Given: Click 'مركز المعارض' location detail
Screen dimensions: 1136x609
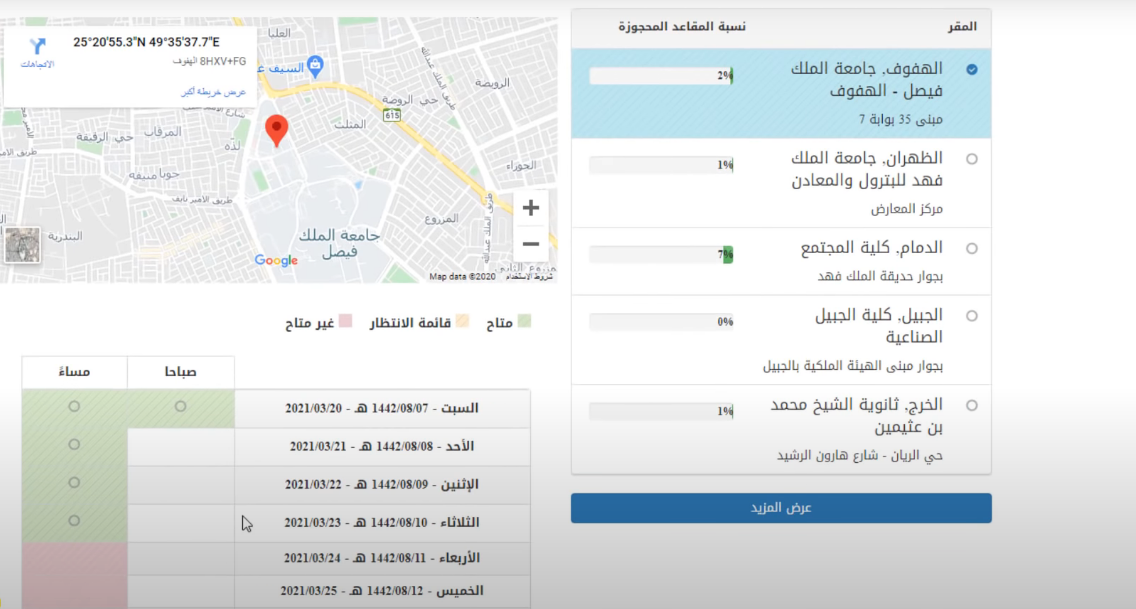Looking at the screenshot, I should coord(906,209).
